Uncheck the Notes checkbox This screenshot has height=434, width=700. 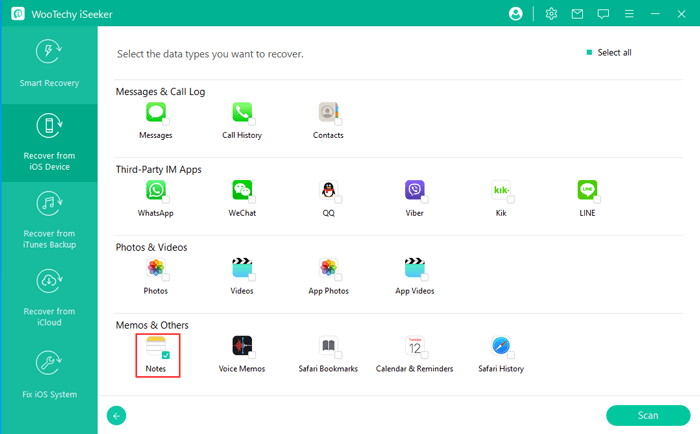pos(166,355)
